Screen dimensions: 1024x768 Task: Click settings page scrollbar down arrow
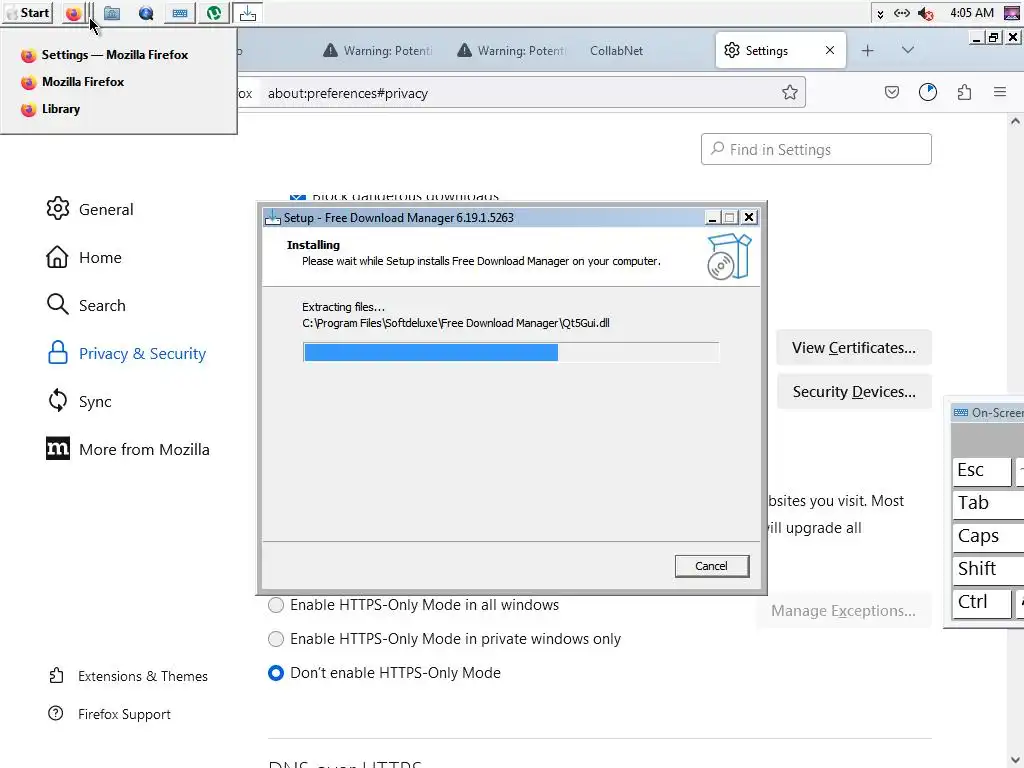tap(1015, 760)
